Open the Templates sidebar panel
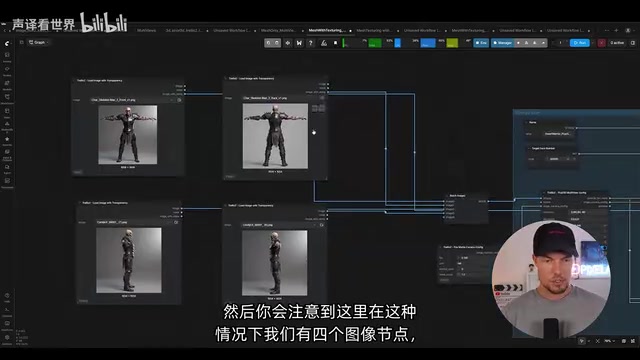 tap(7, 182)
